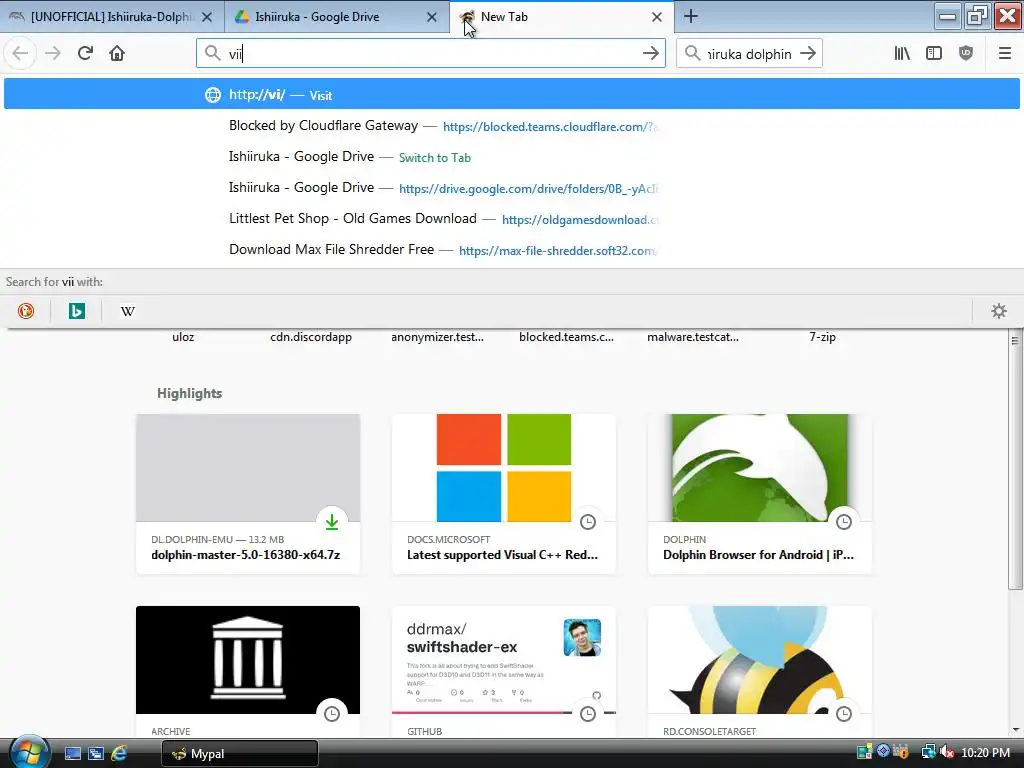Search with DuckDuckGo engine icon
Viewport: 1024px width, 768px height.
[26, 311]
